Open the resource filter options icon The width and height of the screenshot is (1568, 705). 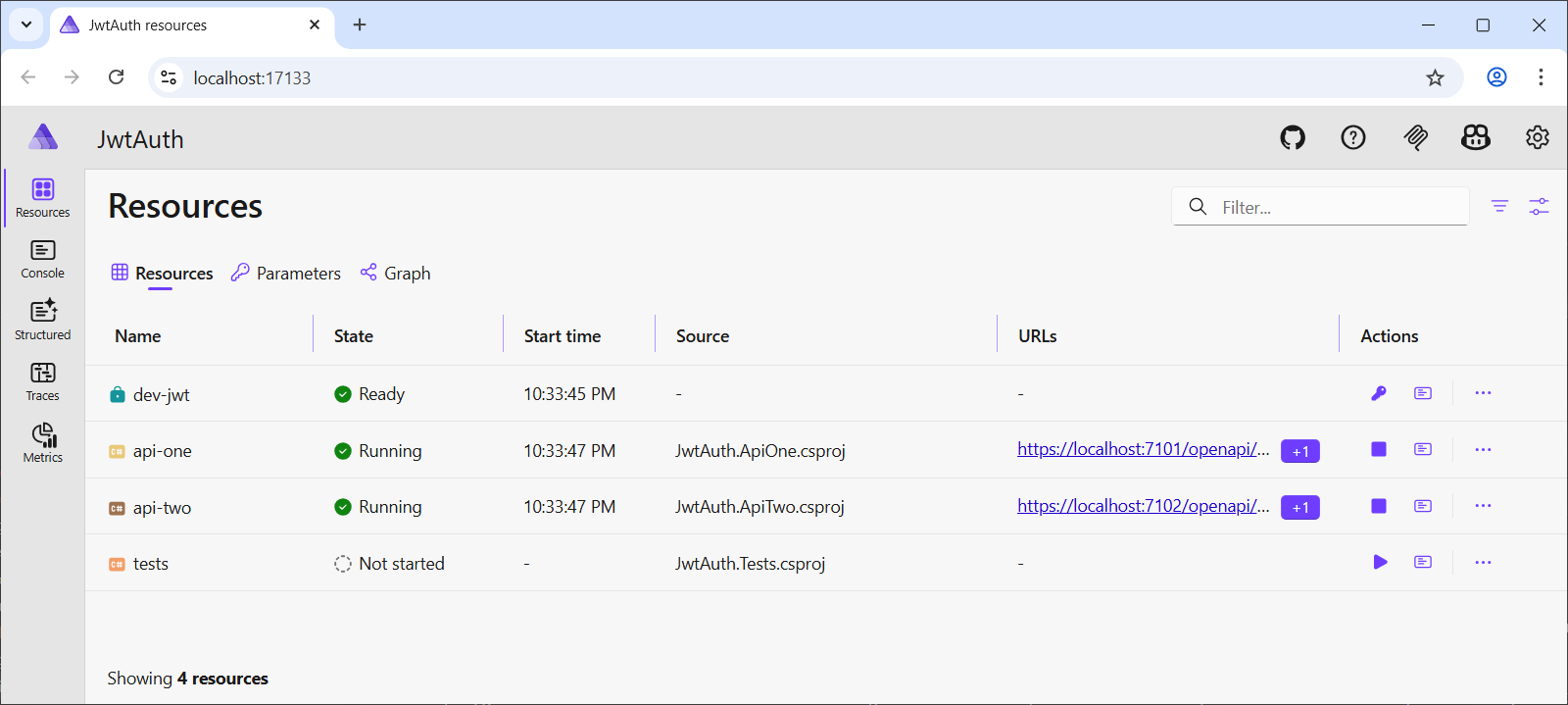tap(1499, 206)
